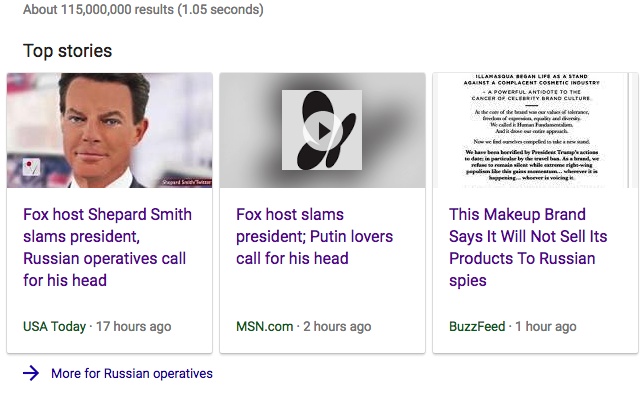The width and height of the screenshot is (640, 400).
Task: Click the 'Top stories' section heading
Action: [x=67, y=51]
